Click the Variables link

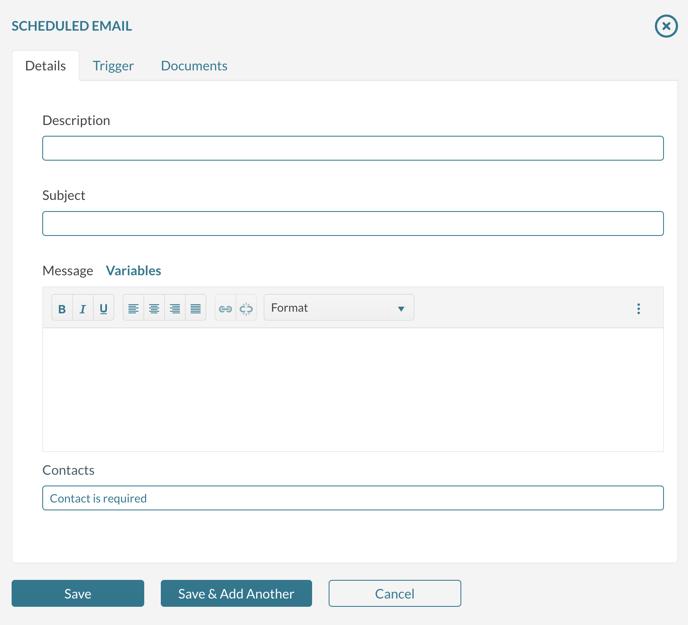133,271
